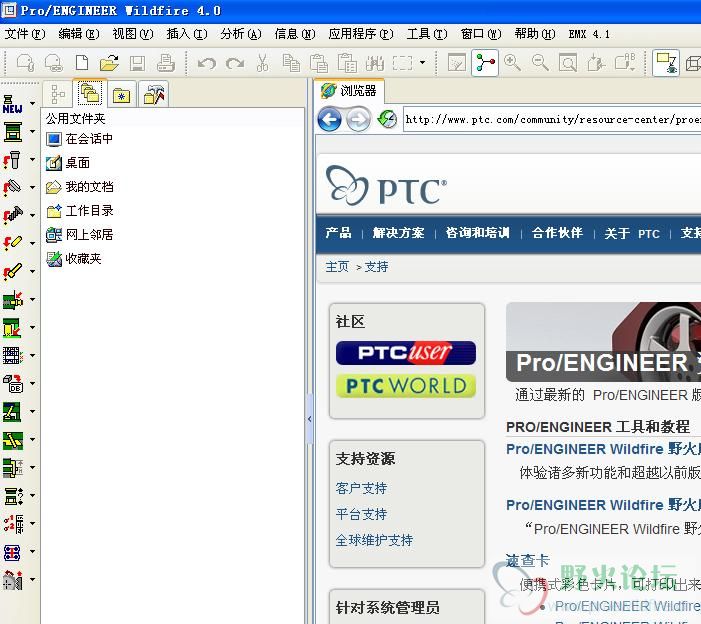
Task: Click the New file icon in the toolbar
Action: (x=82, y=63)
